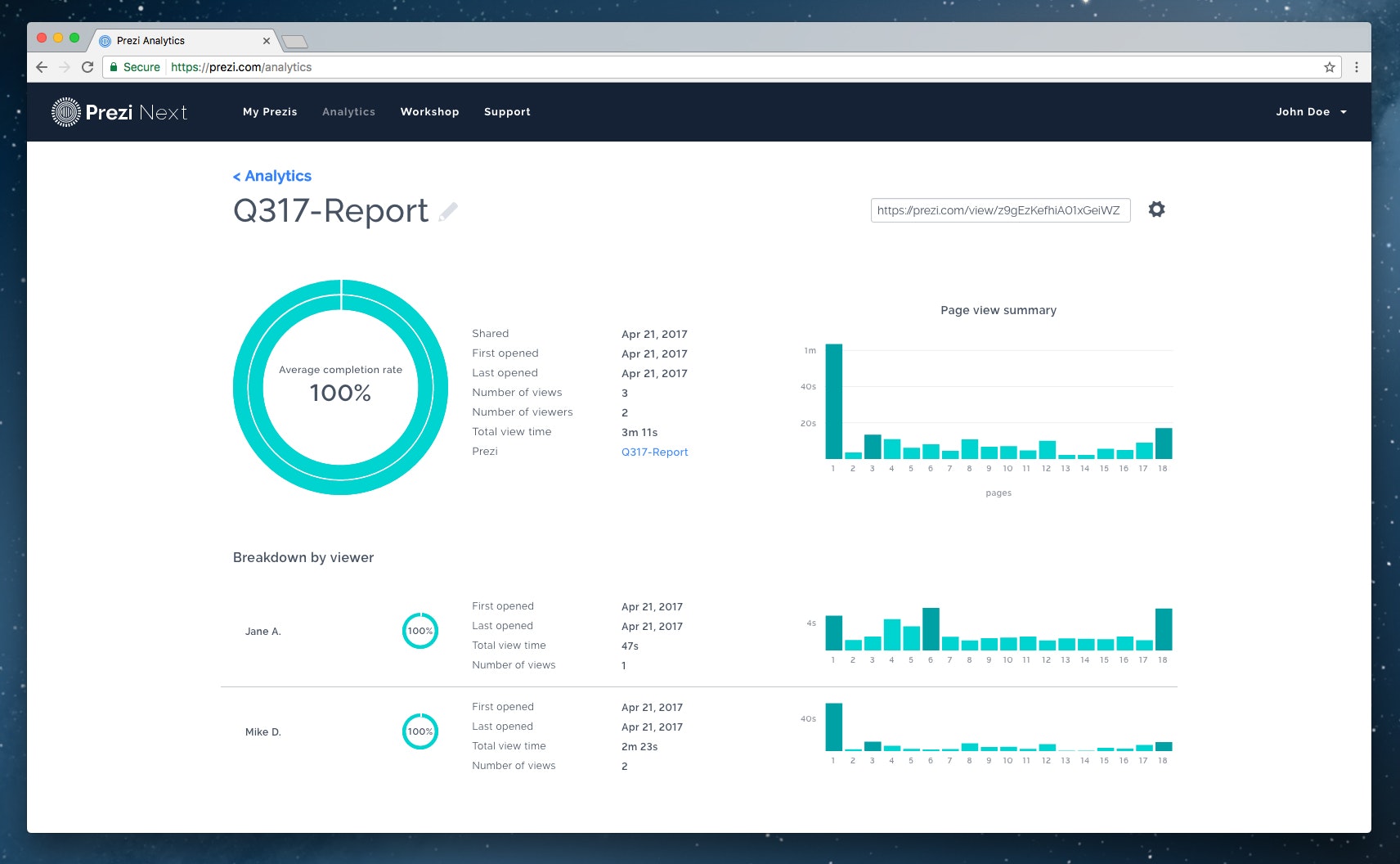Click the Prezi Next logo

point(119,112)
